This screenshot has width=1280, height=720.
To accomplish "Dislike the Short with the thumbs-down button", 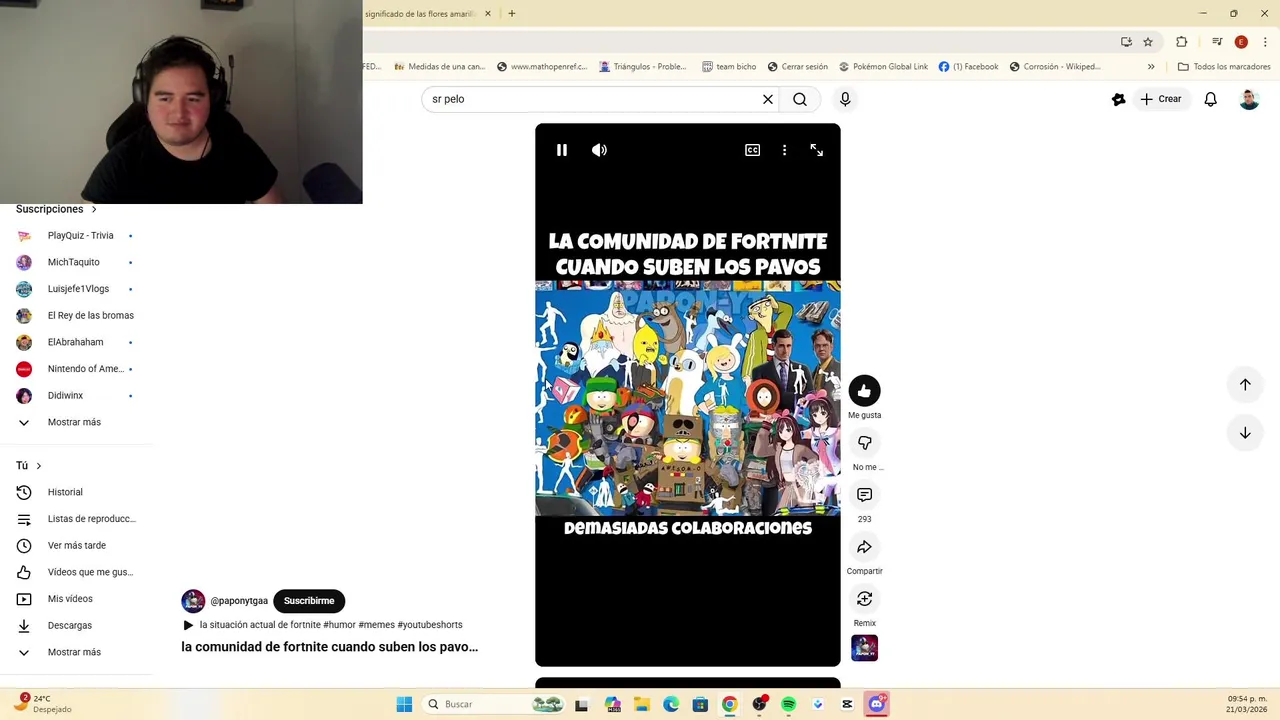I will (x=865, y=443).
